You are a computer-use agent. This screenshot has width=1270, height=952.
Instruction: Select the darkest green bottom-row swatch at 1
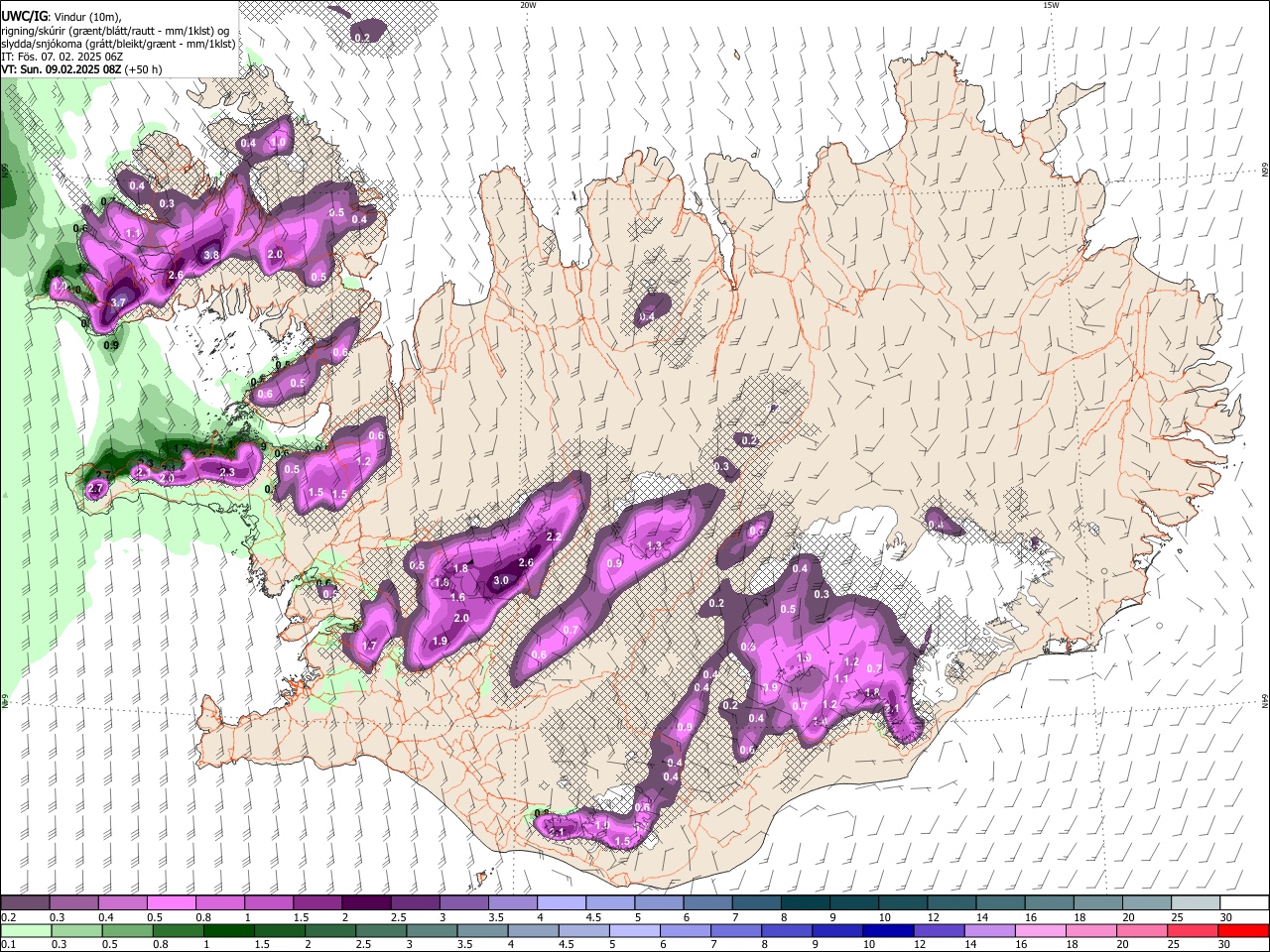(x=228, y=930)
